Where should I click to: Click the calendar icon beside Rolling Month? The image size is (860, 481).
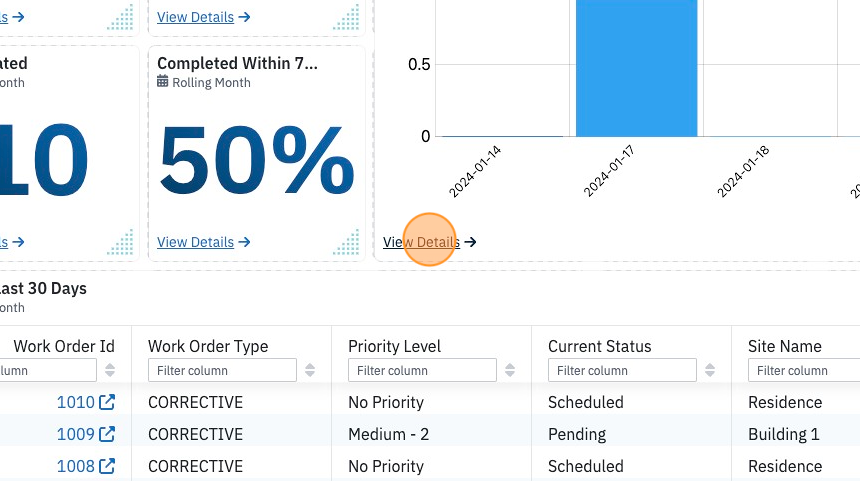pyautogui.click(x=162, y=82)
